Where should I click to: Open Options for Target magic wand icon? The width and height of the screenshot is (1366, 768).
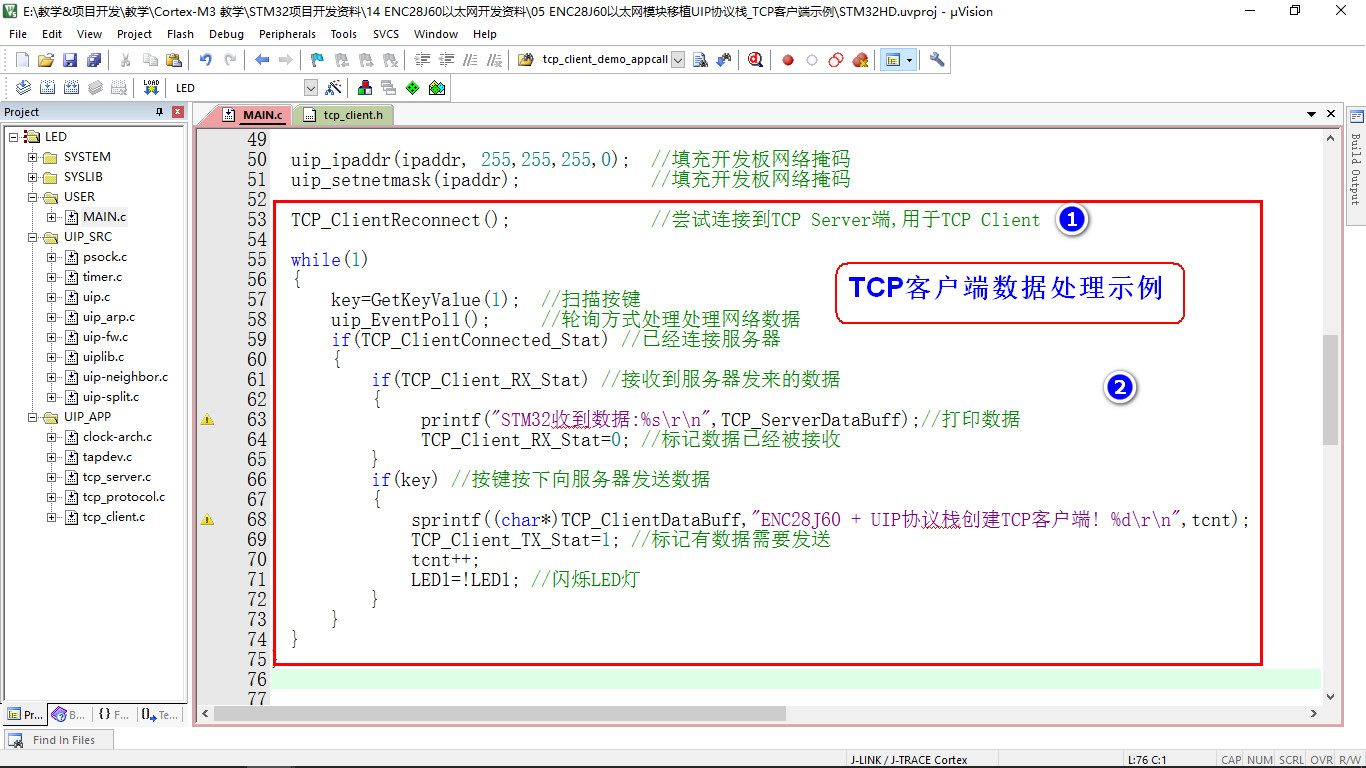(334, 88)
